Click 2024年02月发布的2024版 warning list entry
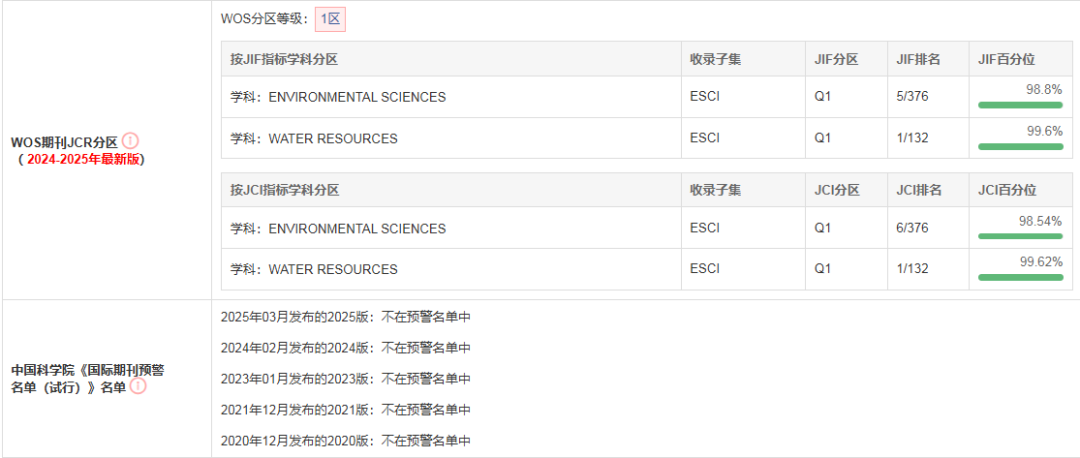1080x458 pixels. (345, 348)
